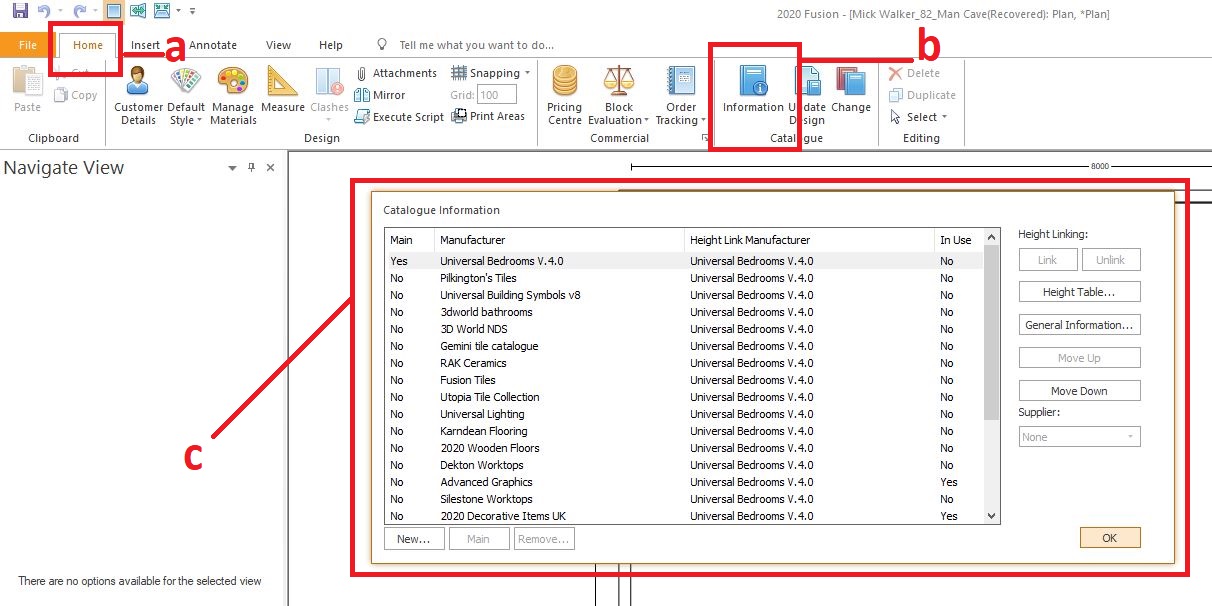1212x606 pixels.
Task: Open the Supplier dropdown showing None
Action: tap(1079, 437)
